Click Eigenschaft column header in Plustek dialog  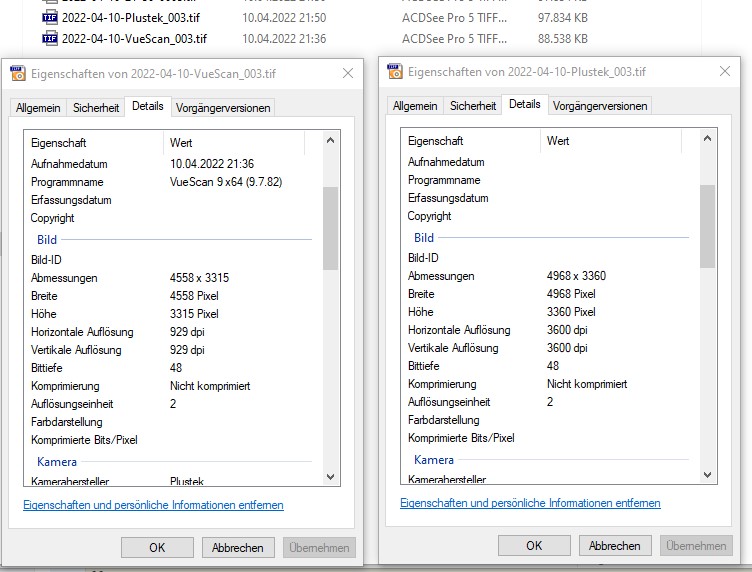[470, 141]
